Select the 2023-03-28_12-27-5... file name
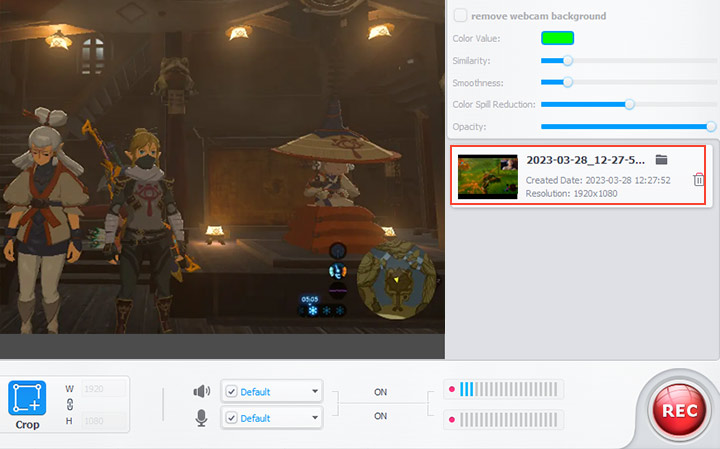The height and width of the screenshot is (449, 720). pos(585,160)
